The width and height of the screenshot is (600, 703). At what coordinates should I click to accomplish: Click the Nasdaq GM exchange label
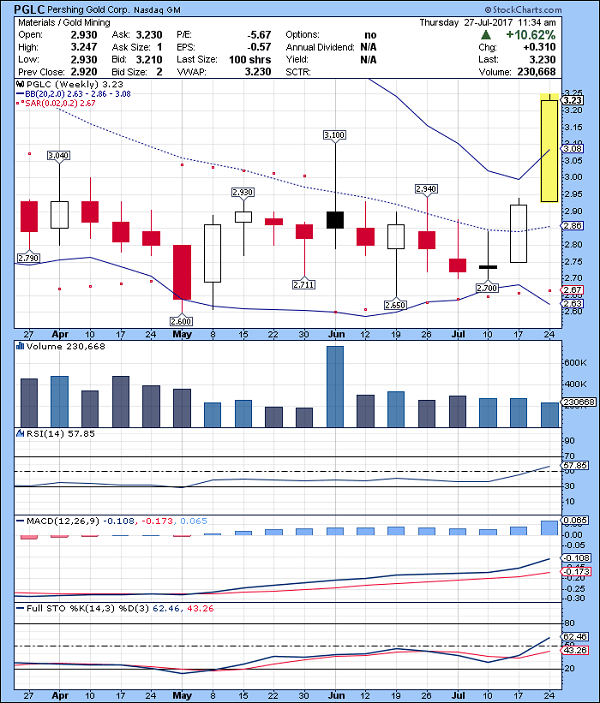click(157, 10)
